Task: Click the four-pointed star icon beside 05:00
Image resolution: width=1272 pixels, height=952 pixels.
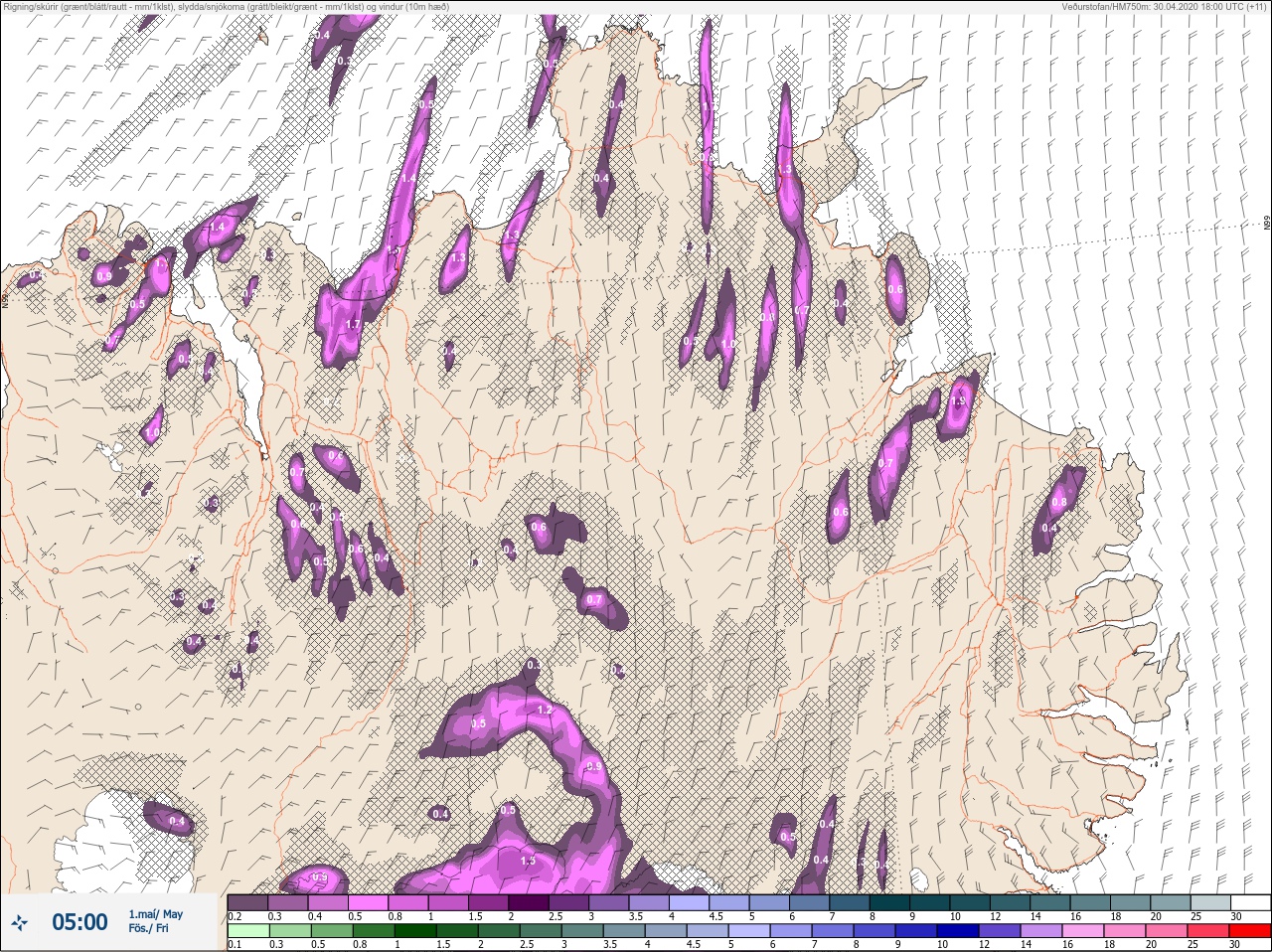Action: [x=20, y=923]
